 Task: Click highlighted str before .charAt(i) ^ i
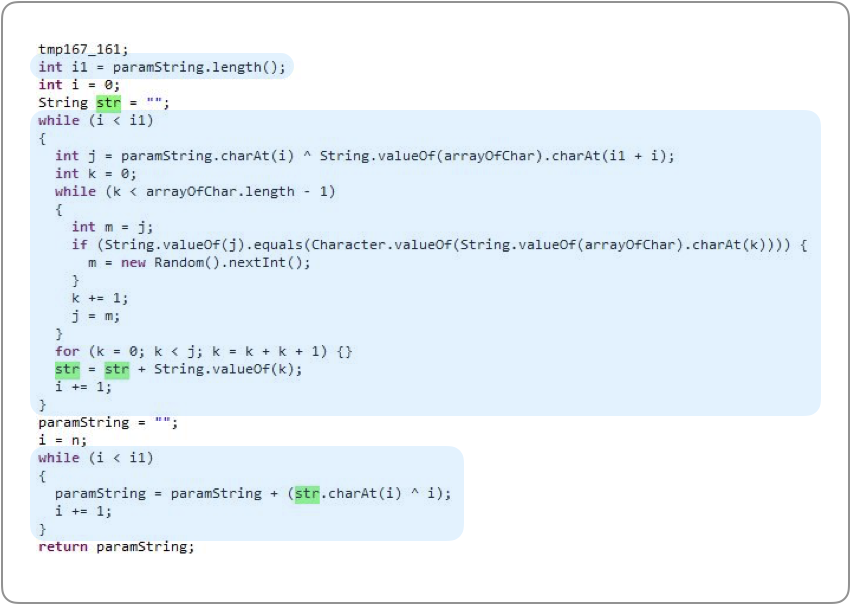point(307,494)
